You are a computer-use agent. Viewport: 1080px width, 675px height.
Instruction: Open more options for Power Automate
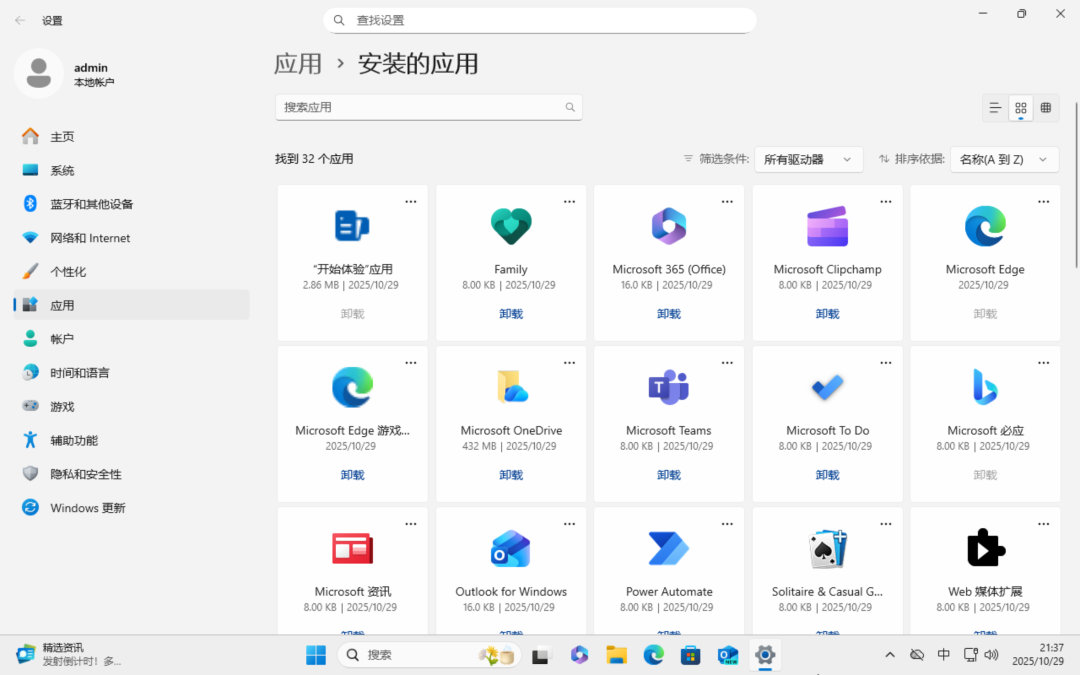pos(727,524)
